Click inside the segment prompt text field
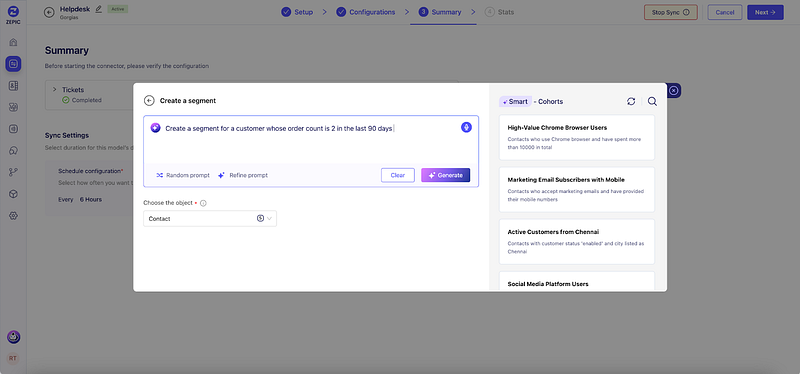Viewport: 800px width, 374px height. (311, 142)
